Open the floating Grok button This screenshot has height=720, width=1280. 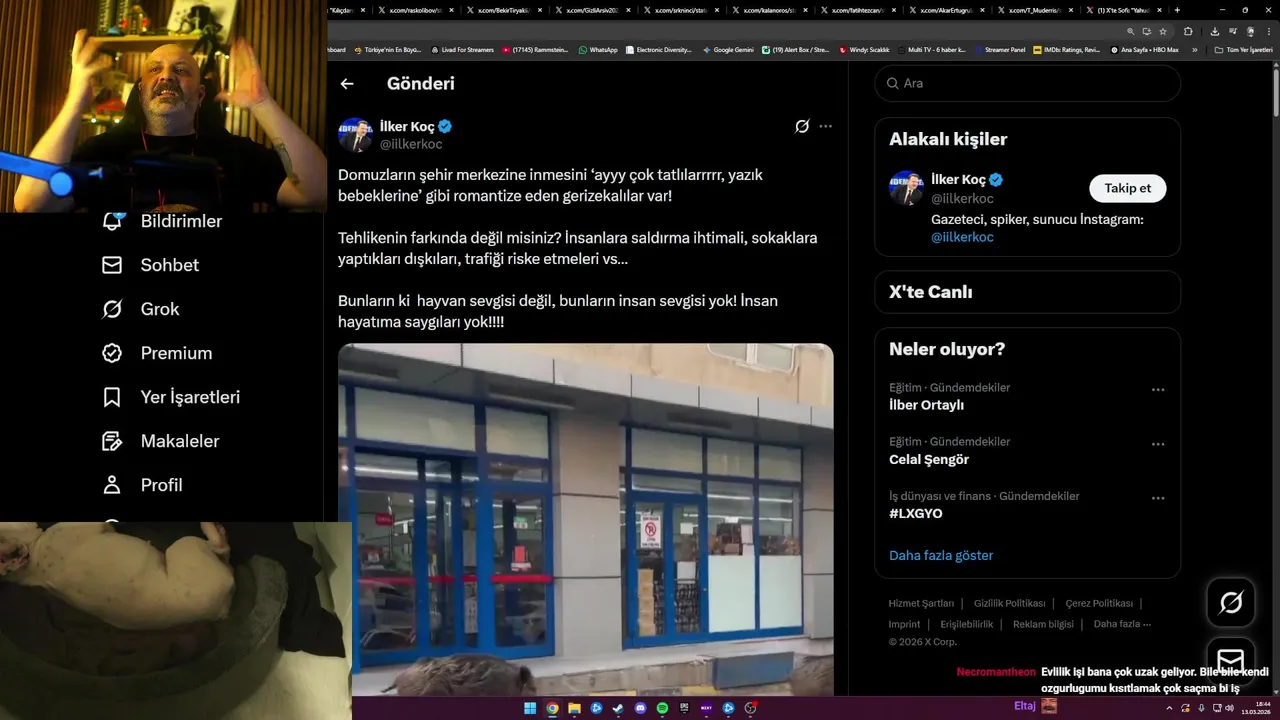pos(1231,602)
